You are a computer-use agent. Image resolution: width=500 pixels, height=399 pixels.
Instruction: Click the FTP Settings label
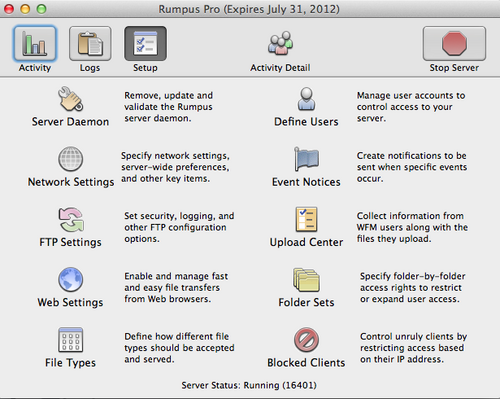(70, 242)
